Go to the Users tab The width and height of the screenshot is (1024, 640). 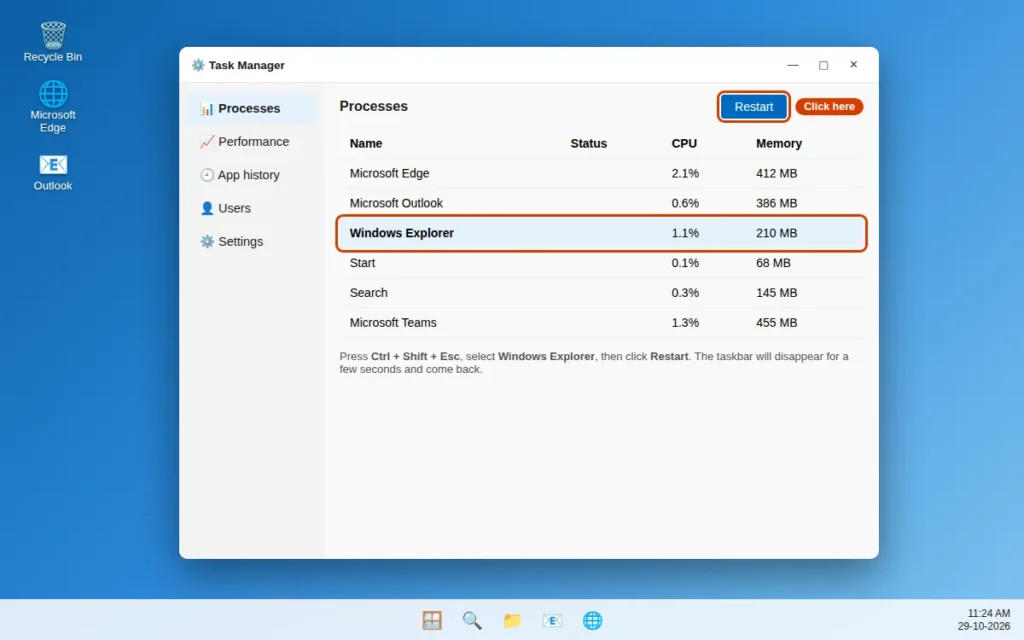point(253,208)
